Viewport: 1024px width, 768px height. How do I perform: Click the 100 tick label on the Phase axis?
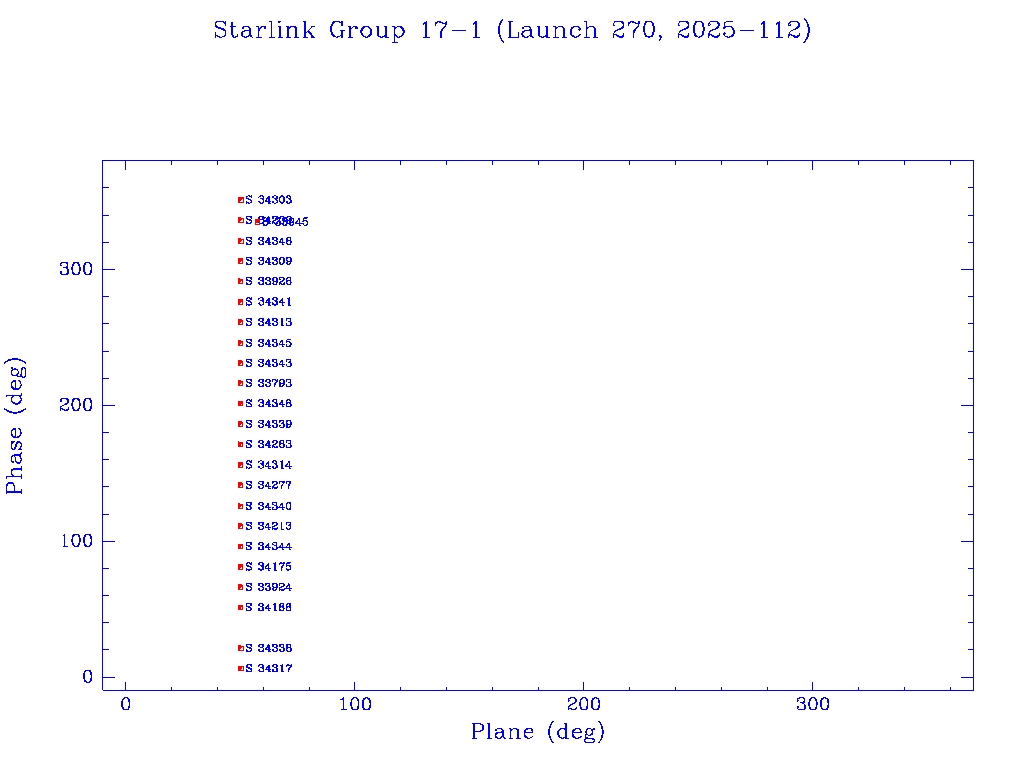click(75, 541)
